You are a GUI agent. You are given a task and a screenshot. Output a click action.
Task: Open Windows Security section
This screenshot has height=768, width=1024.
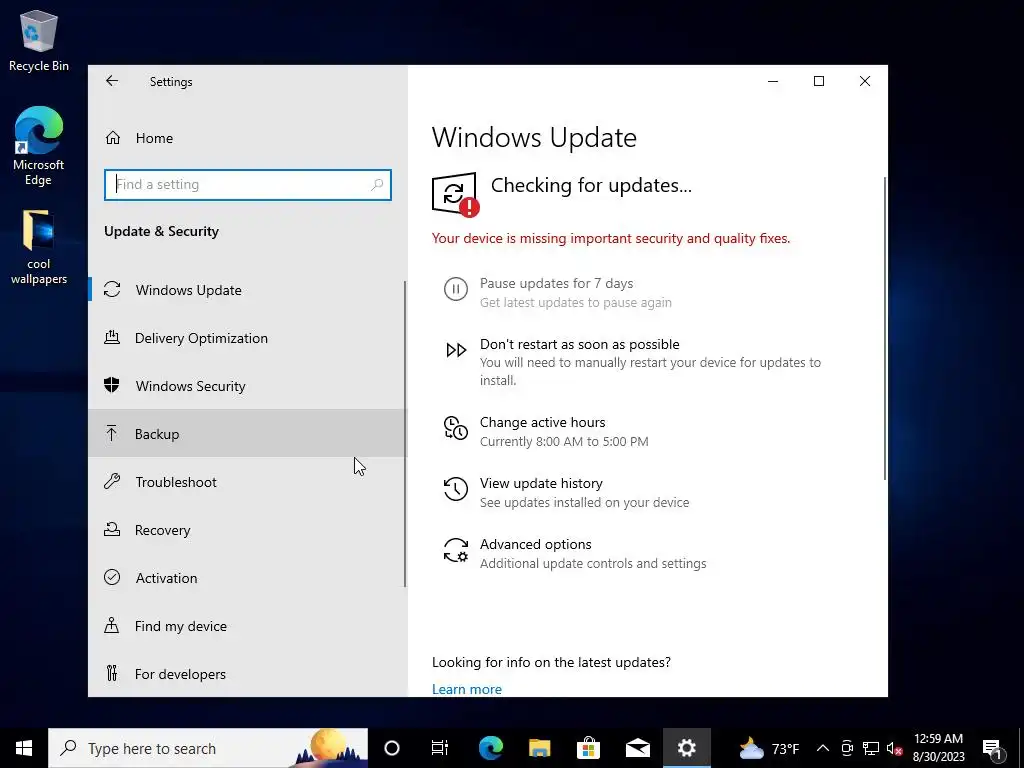(247, 386)
